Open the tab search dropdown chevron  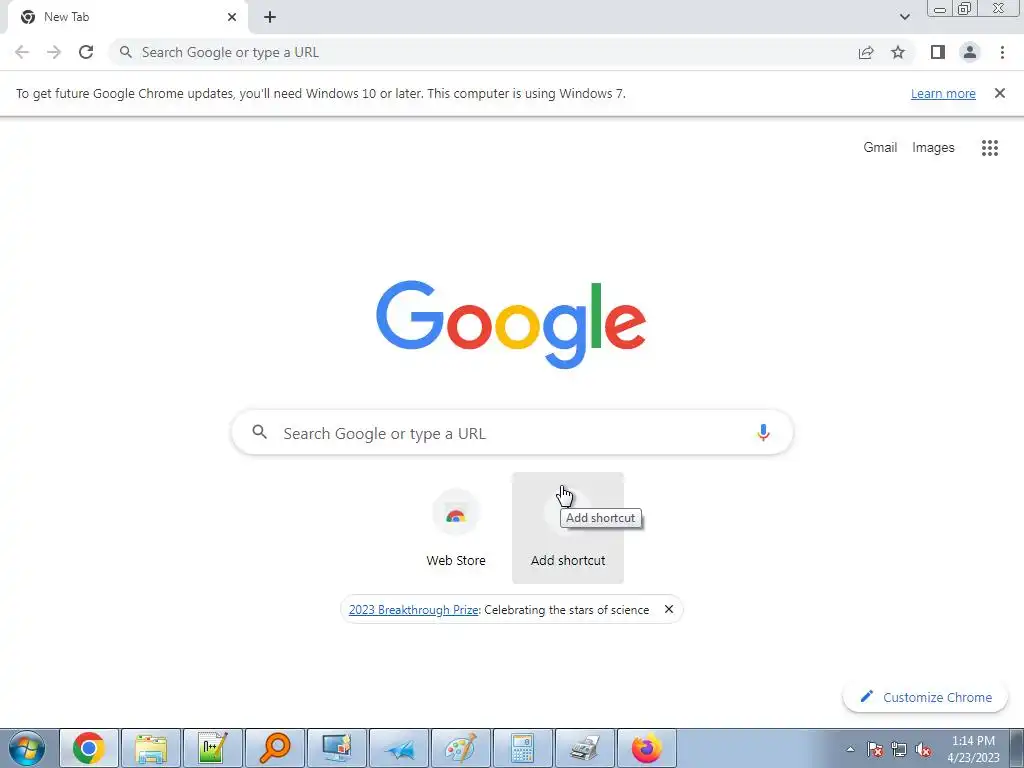(x=904, y=17)
